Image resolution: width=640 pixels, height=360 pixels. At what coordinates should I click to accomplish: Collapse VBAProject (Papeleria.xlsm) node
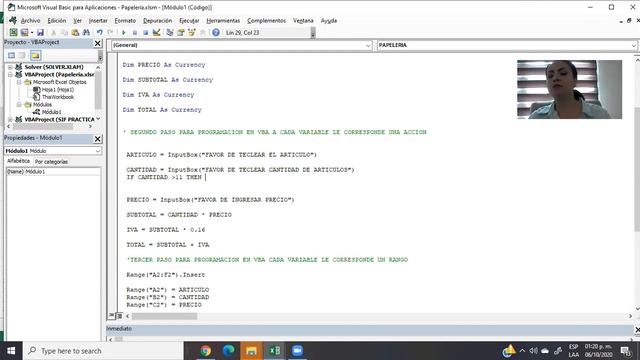(10, 75)
